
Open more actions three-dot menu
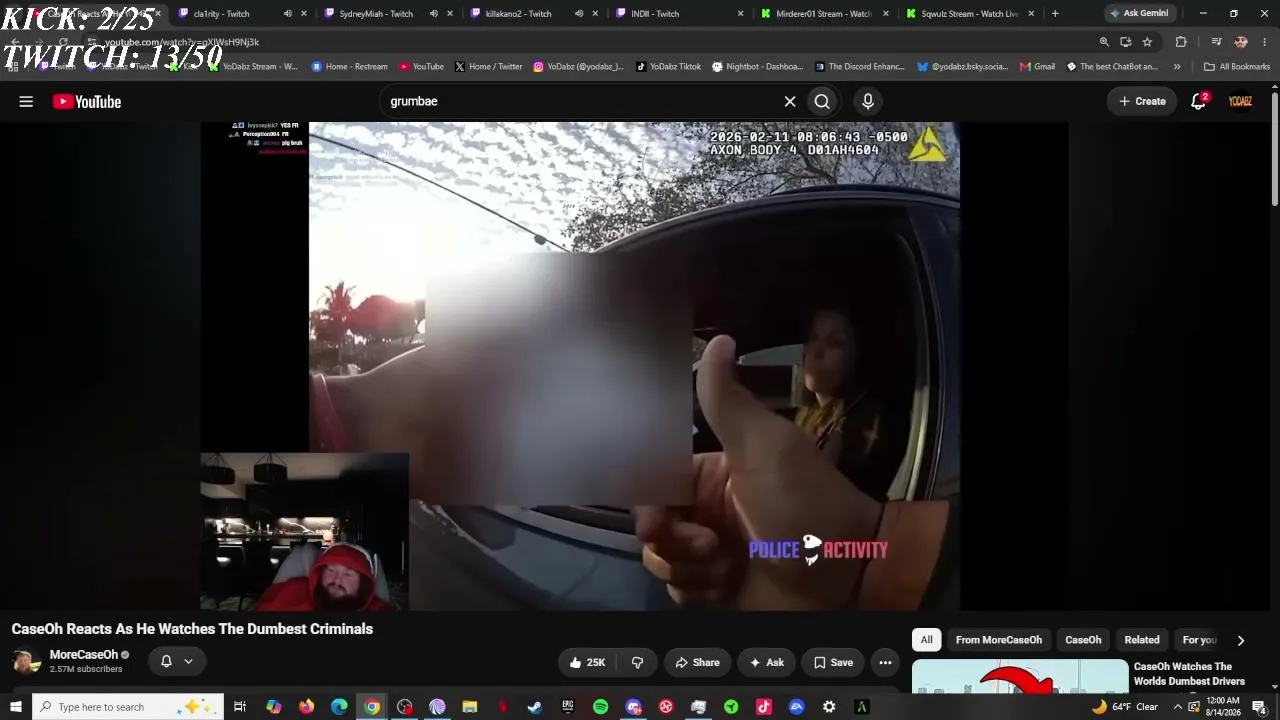(885, 662)
